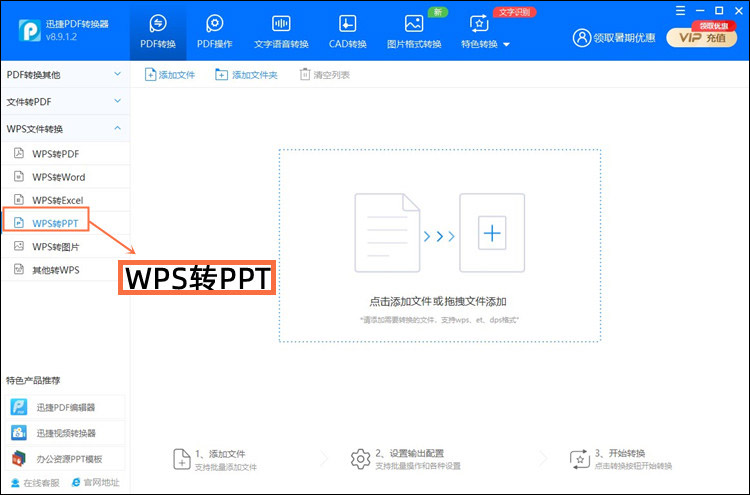Open 官网地址 link
Viewport: 750px width, 495px height.
pyautogui.click(x=95, y=482)
